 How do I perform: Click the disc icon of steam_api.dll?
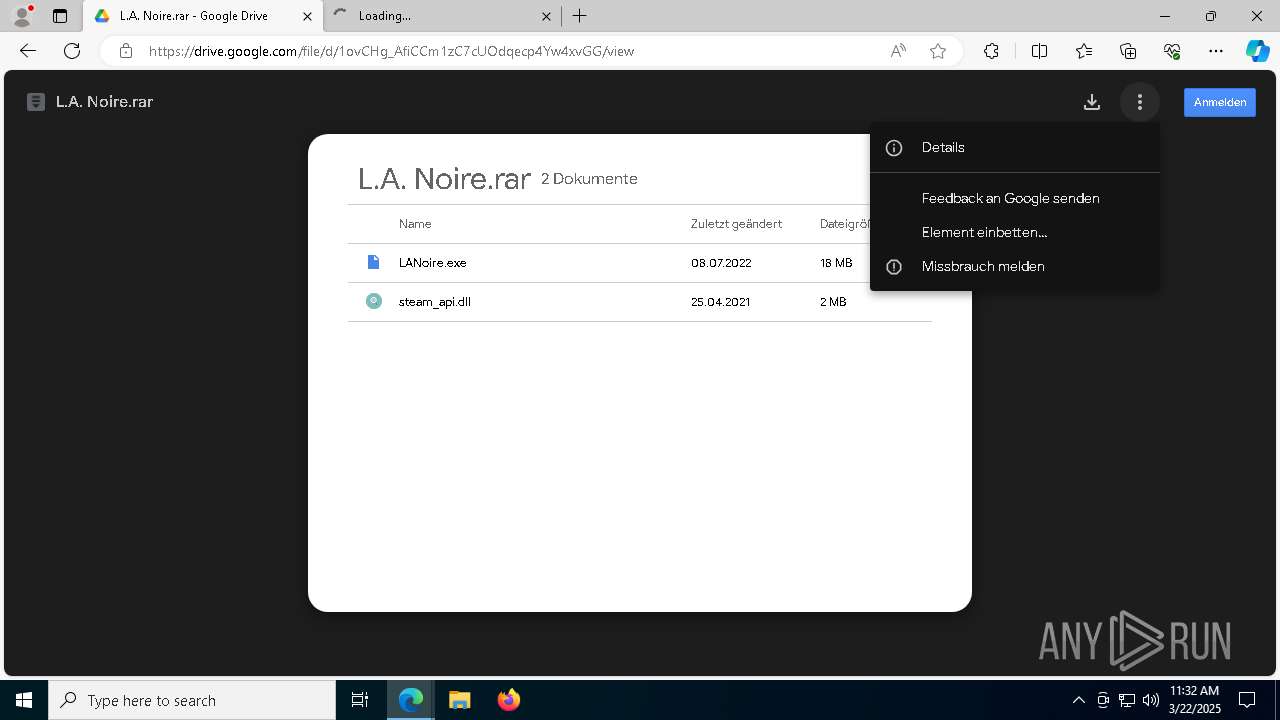click(x=373, y=301)
